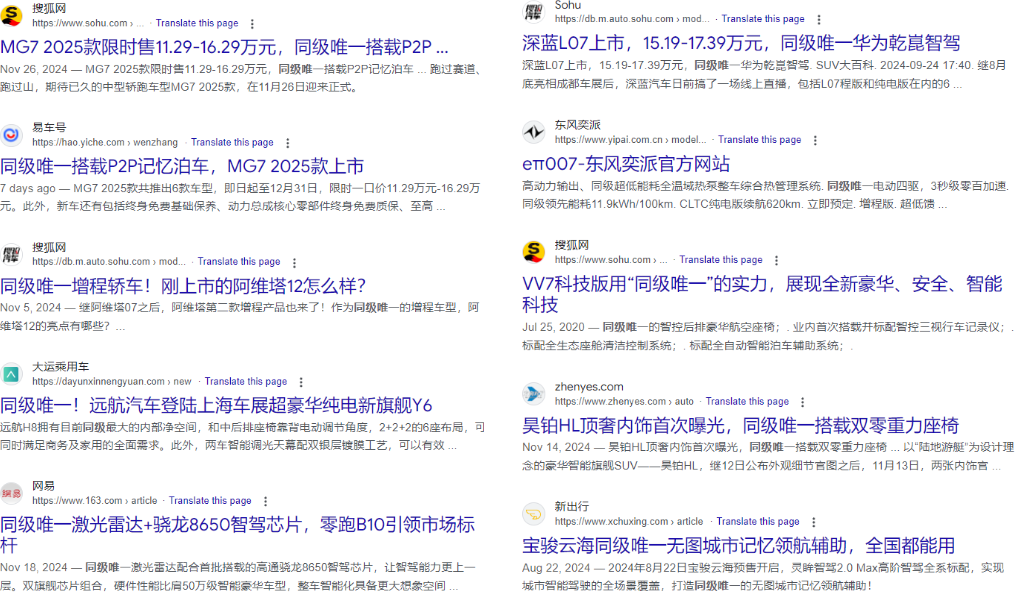Click Translate this page for the hao.yiche.com result
The width and height of the screenshot is (1018, 604).
pos(232,142)
